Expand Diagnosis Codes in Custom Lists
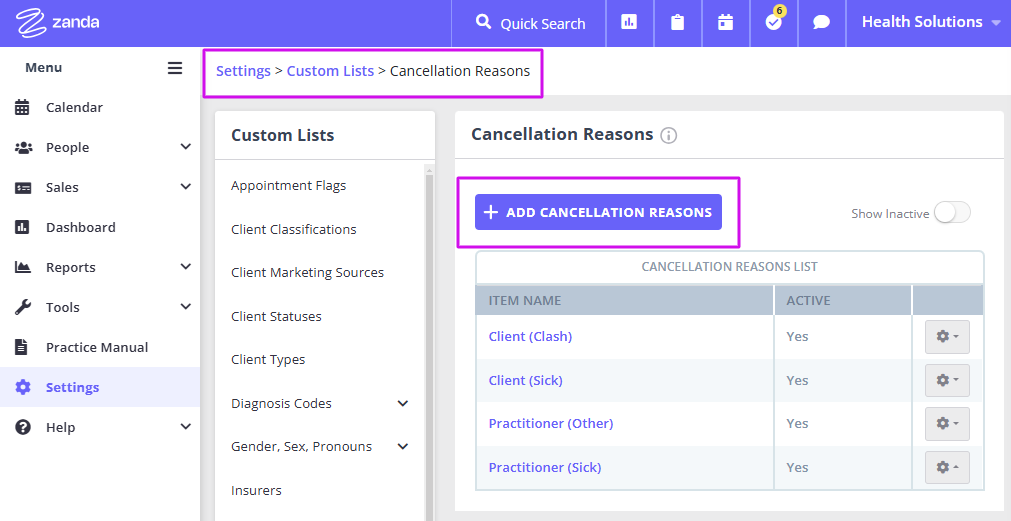Image resolution: width=1011 pixels, height=521 pixels. (x=403, y=404)
